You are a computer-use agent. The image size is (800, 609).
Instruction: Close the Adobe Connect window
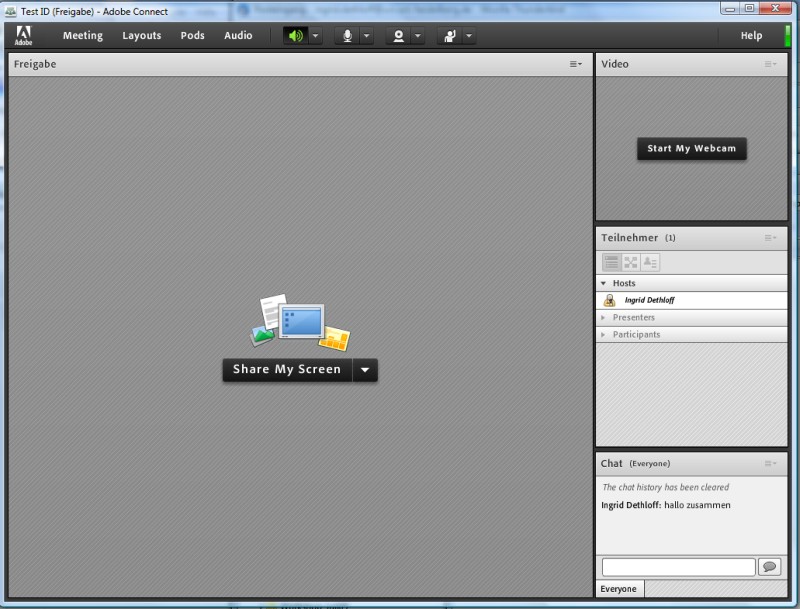pos(775,9)
